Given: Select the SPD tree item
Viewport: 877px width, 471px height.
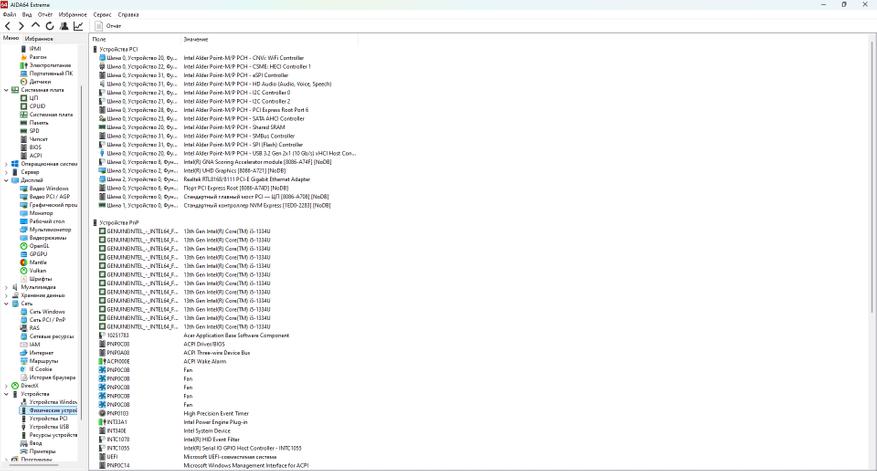Looking at the screenshot, I should (x=34, y=131).
